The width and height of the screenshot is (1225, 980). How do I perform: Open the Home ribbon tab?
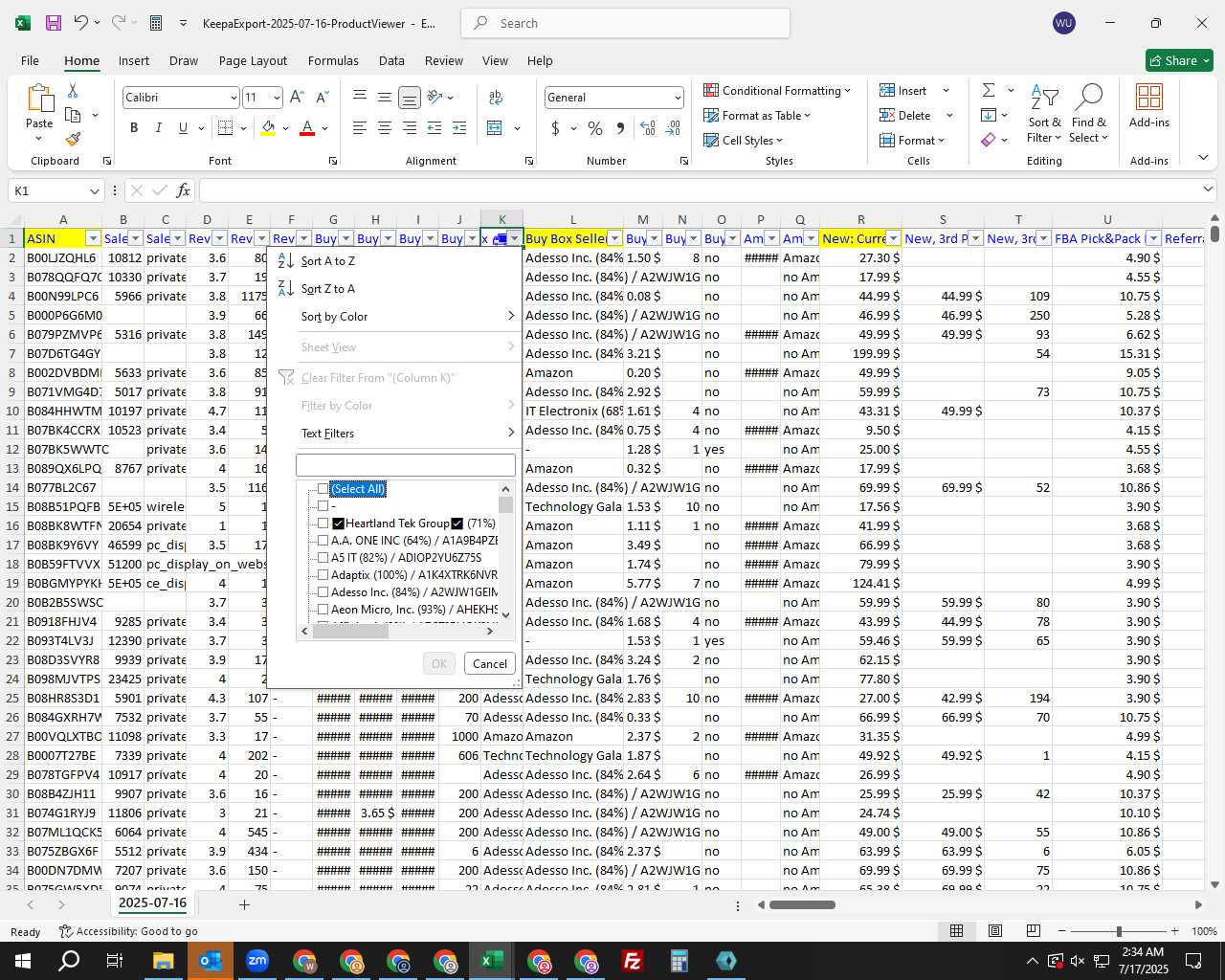coord(81,60)
